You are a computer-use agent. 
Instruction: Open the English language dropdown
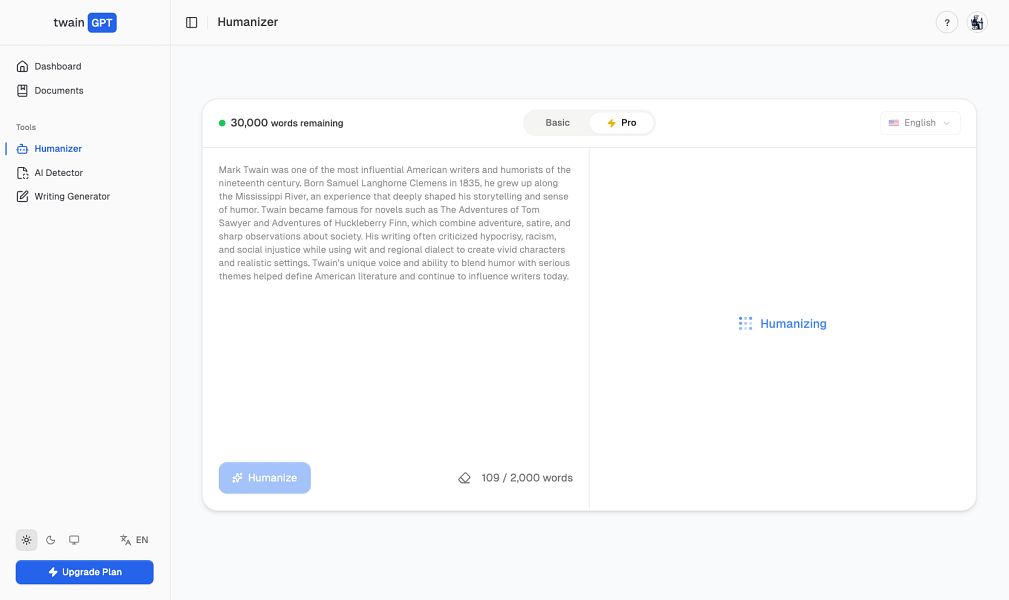(920, 123)
